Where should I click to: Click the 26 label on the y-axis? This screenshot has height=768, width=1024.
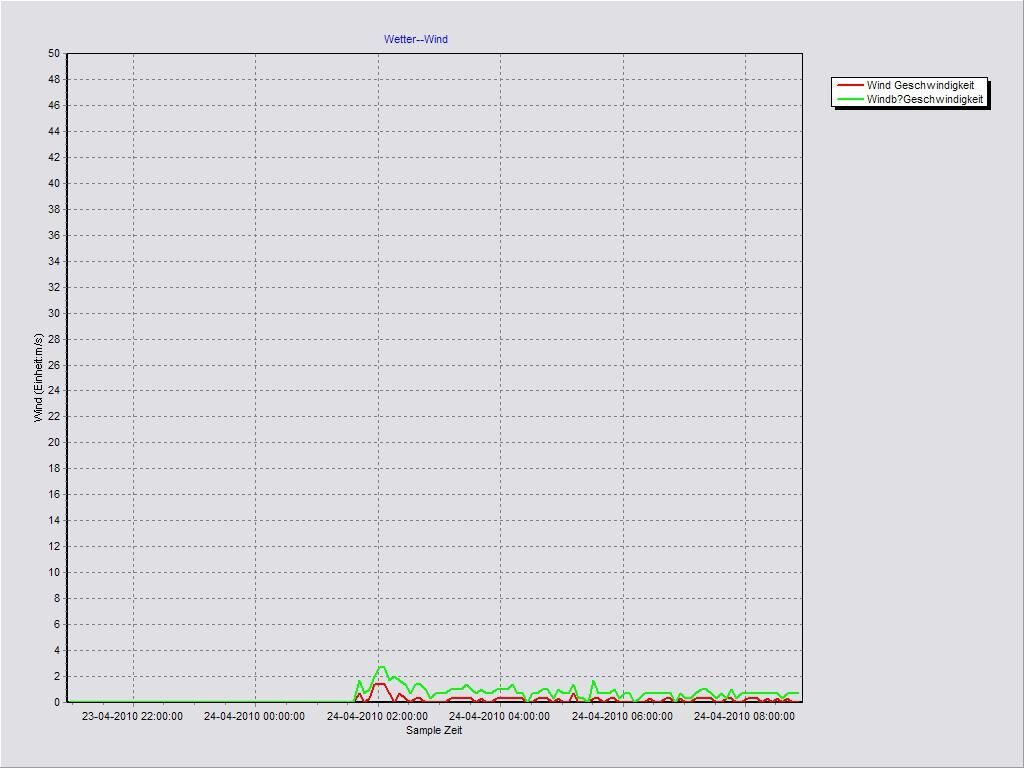(x=54, y=365)
